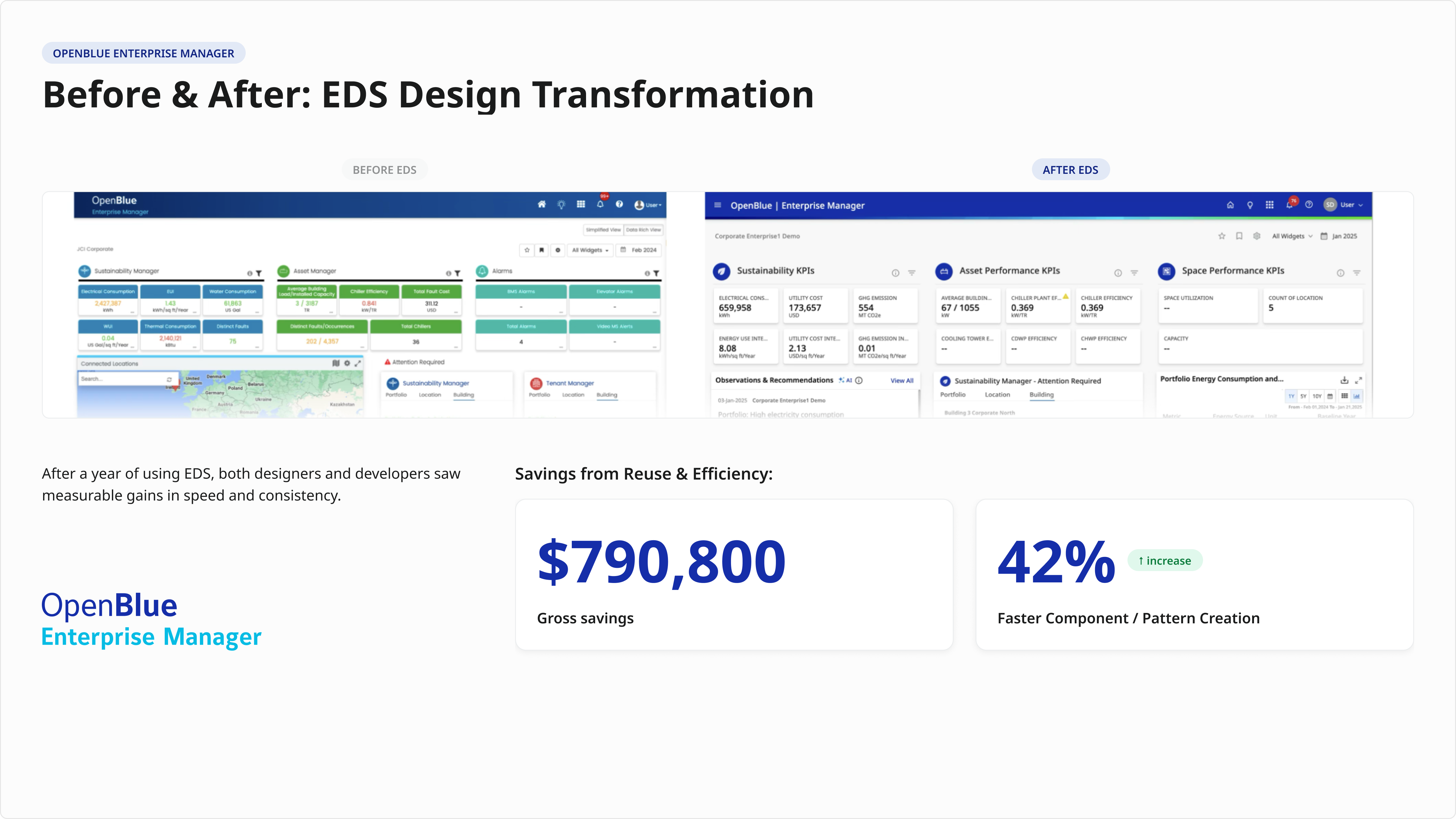The image size is (1456, 819).
Task: Switch to Simplified View
Action: 604,230
